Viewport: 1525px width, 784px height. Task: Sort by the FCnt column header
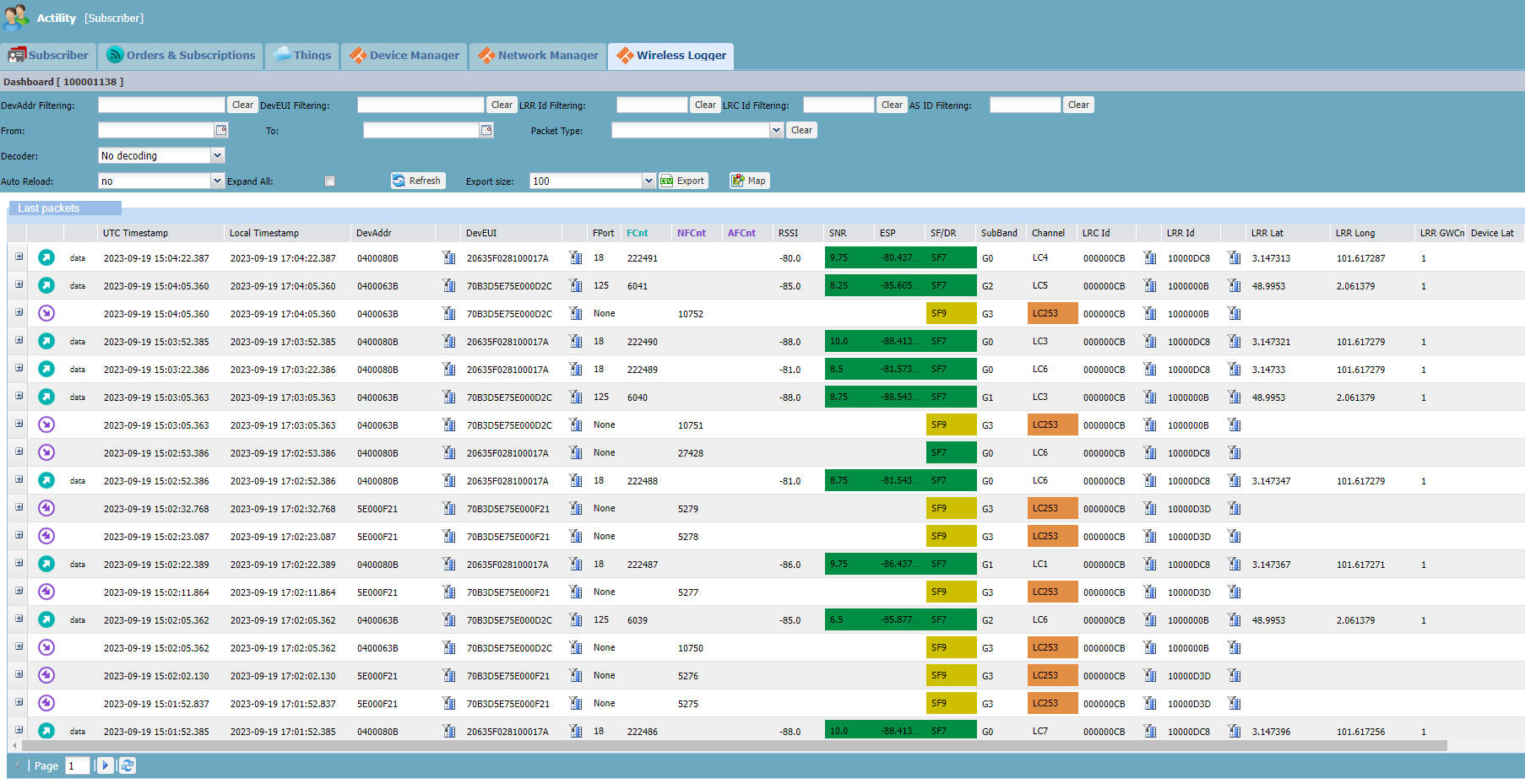pos(638,233)
